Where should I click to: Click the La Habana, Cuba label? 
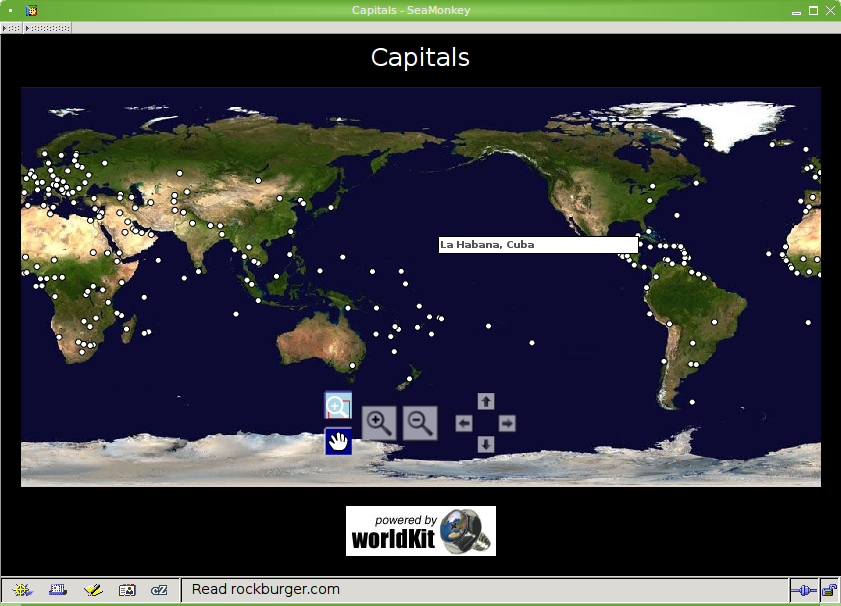pyautogui.click(x=538, y=245)
